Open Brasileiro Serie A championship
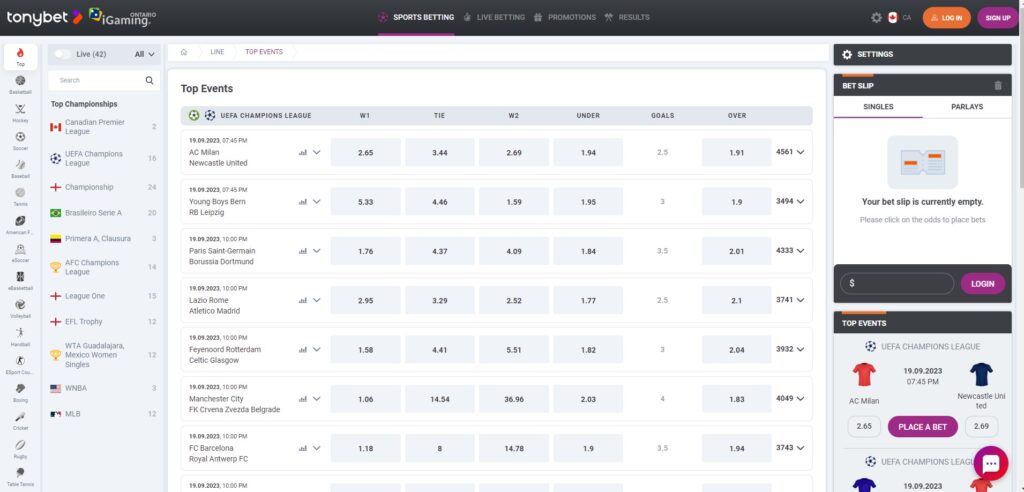 click(104, 213)
